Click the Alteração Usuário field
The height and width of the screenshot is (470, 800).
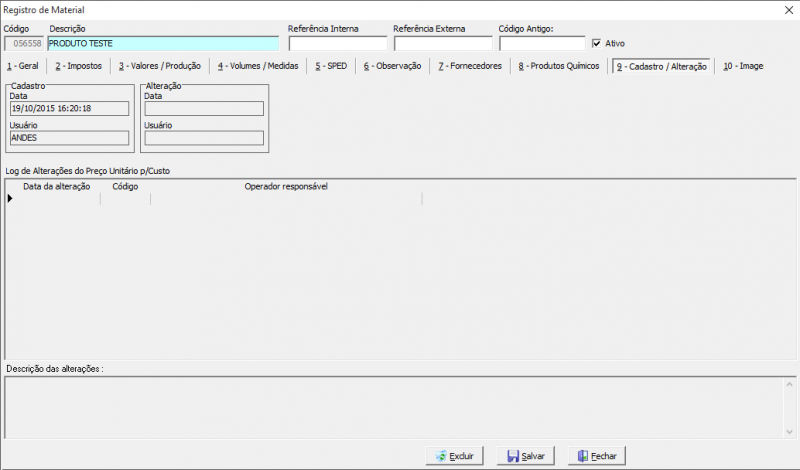pos(204,138)
